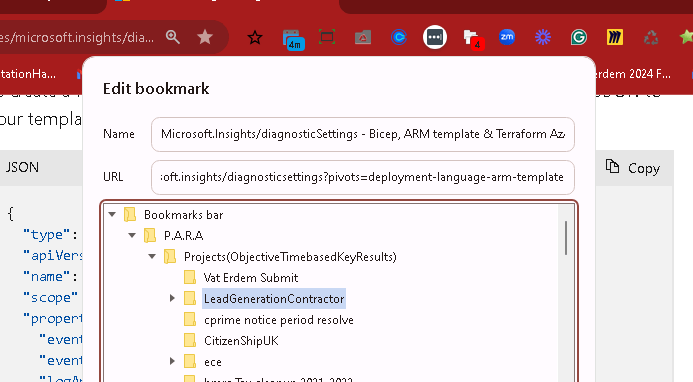Open the 'tationHa...' bookmark in bookmarks bar
Image resolution: width=693 pixels, height=382 pixels.
pyautogui.click(x=28, y=74)
